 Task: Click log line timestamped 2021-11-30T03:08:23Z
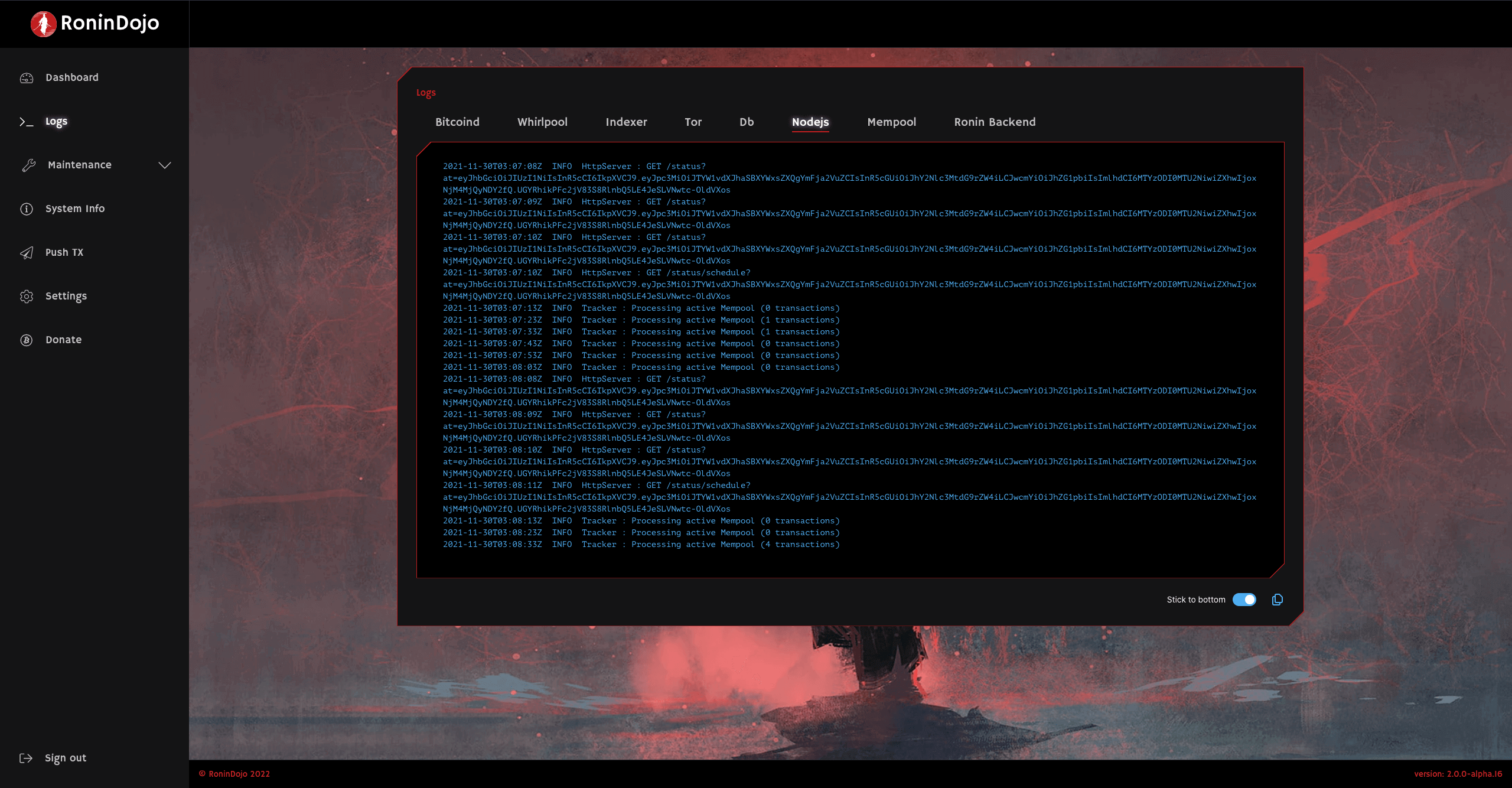(641, 533)
